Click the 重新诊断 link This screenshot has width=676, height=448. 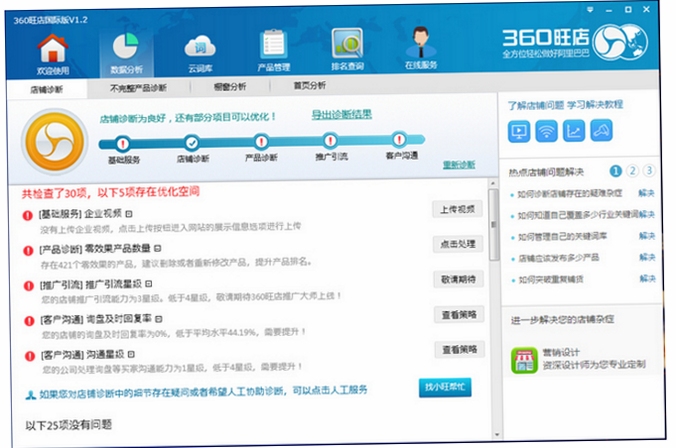(459, 165)
